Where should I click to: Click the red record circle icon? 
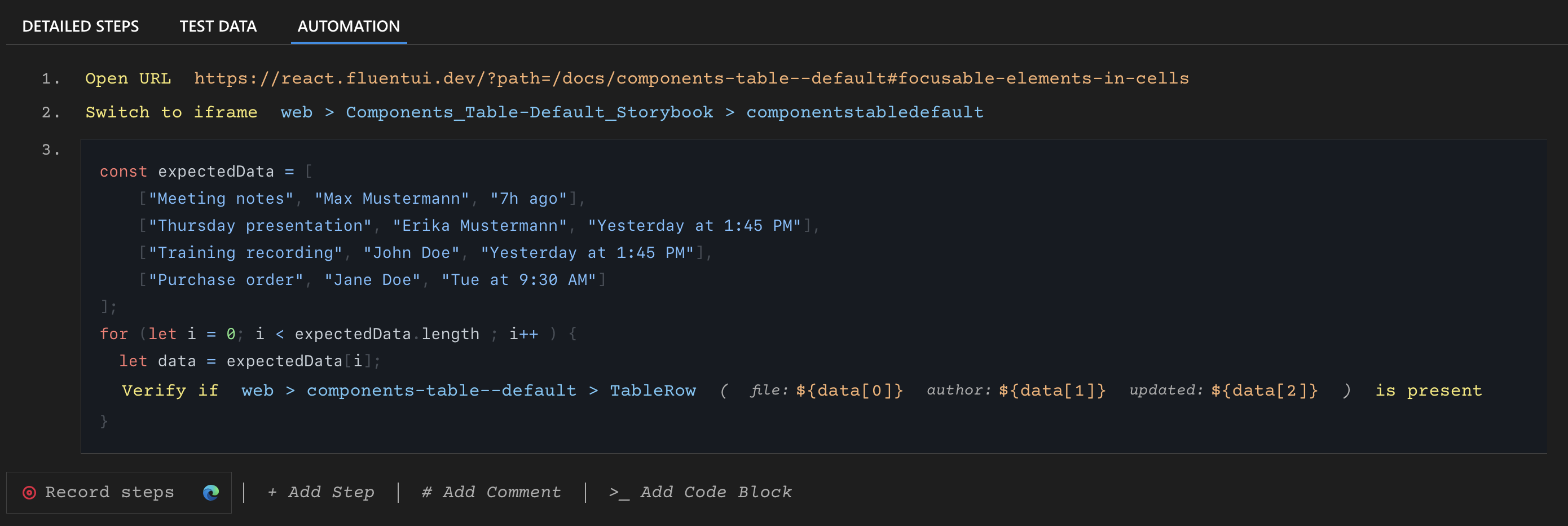point(29,492)
